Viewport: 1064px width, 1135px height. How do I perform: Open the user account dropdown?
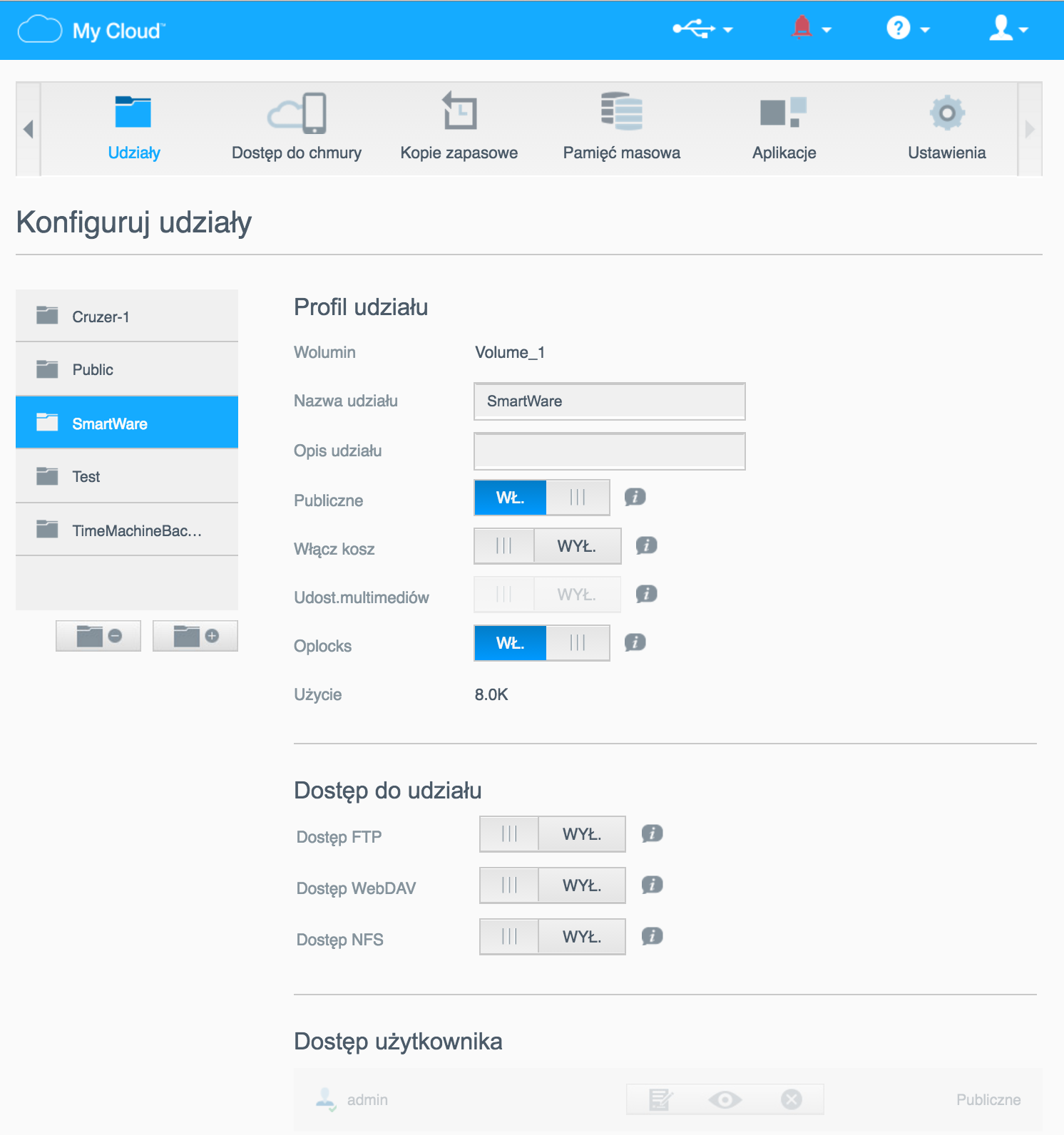coord(1008,29)
